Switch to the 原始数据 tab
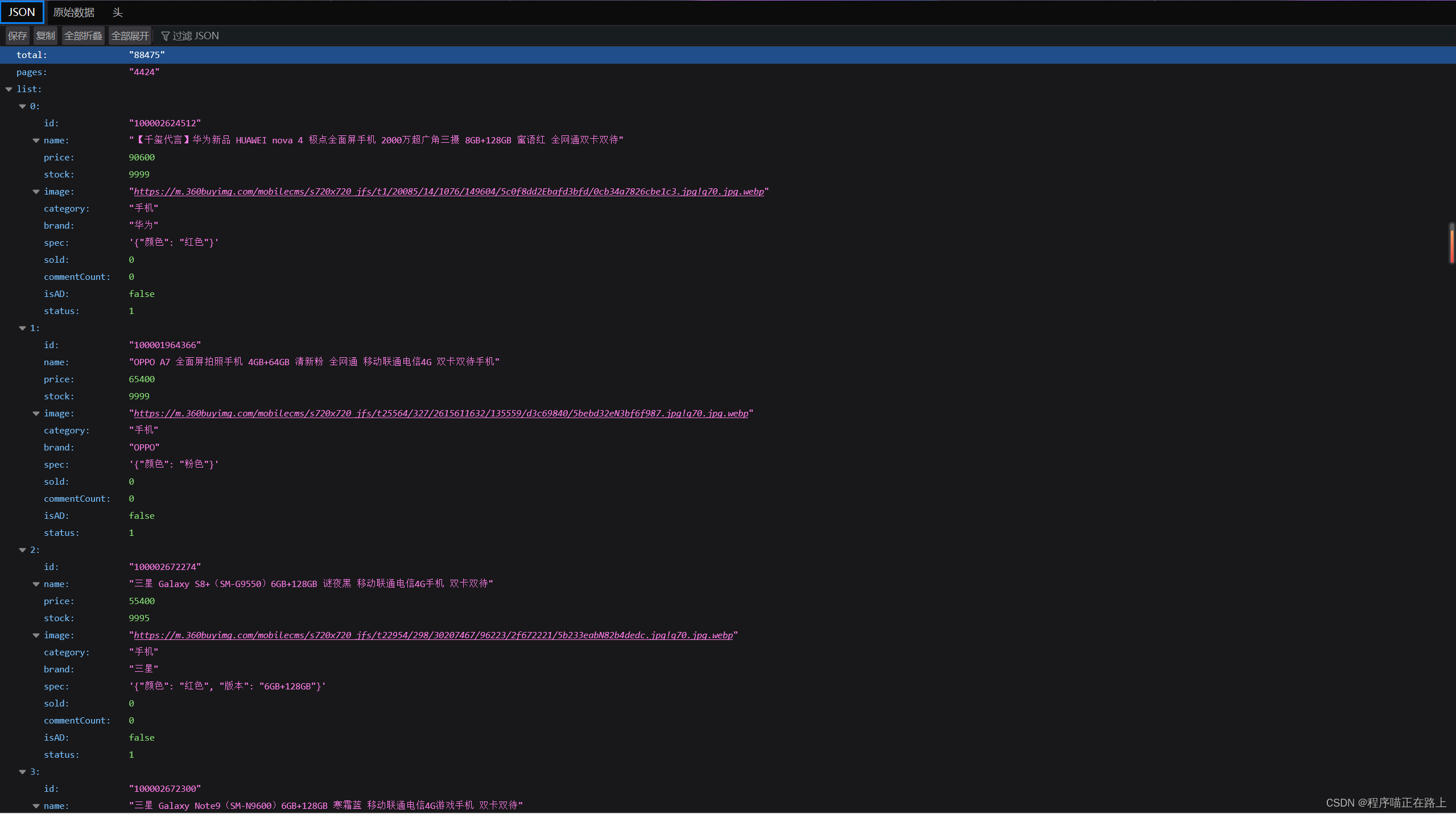 [x=73, y=12]
